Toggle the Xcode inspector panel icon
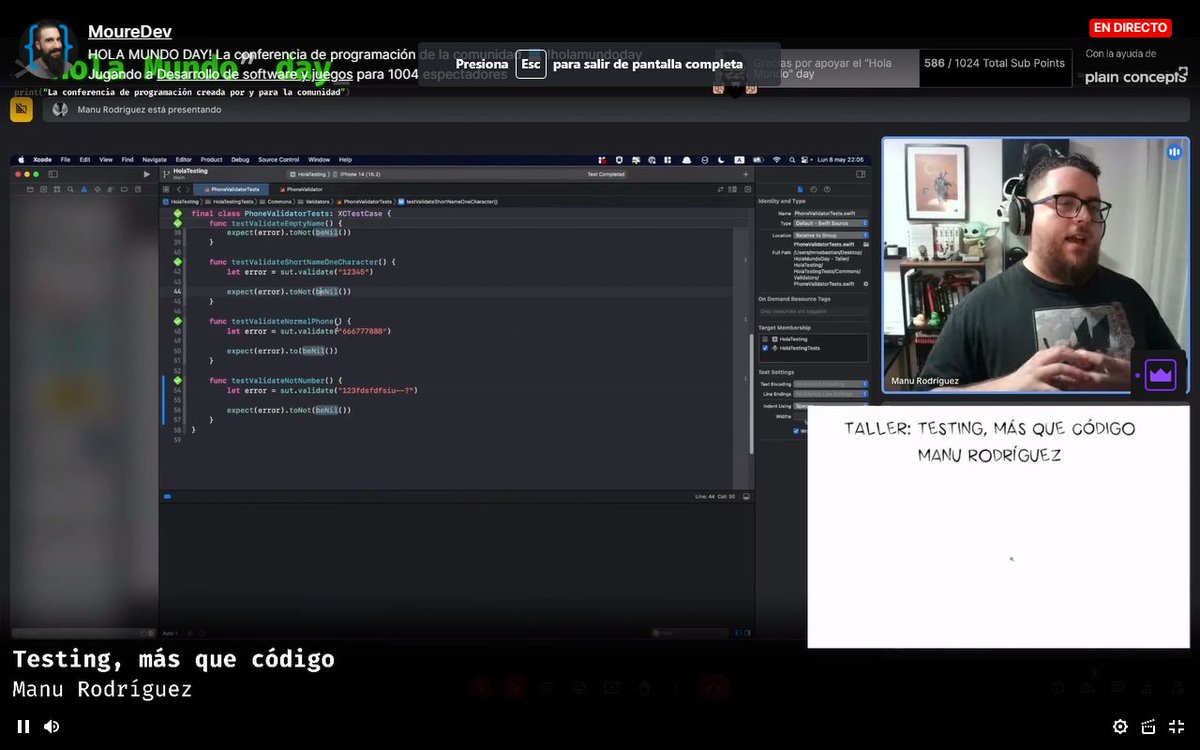Image resolution: width=1200 pixels, height=750 pixels. coord(861,174)
